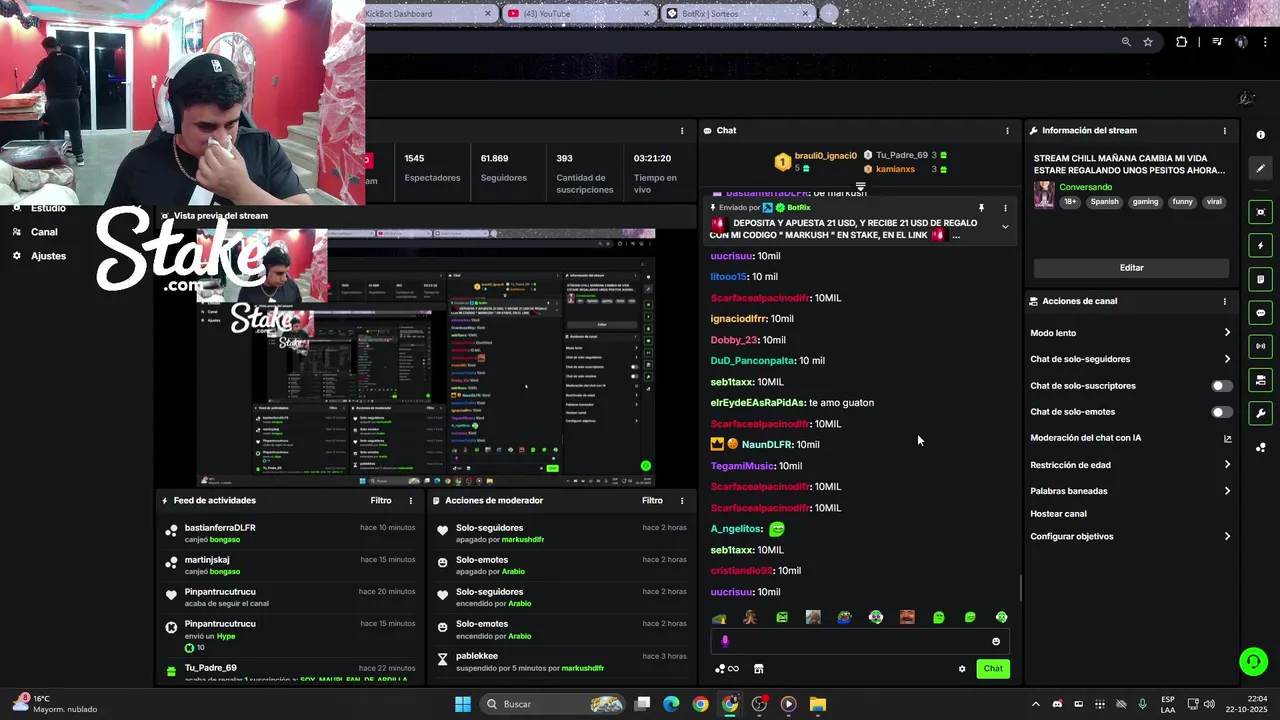Click the Editar stream info button
The image size is (1280, 720).
(x=1131, y=268)
